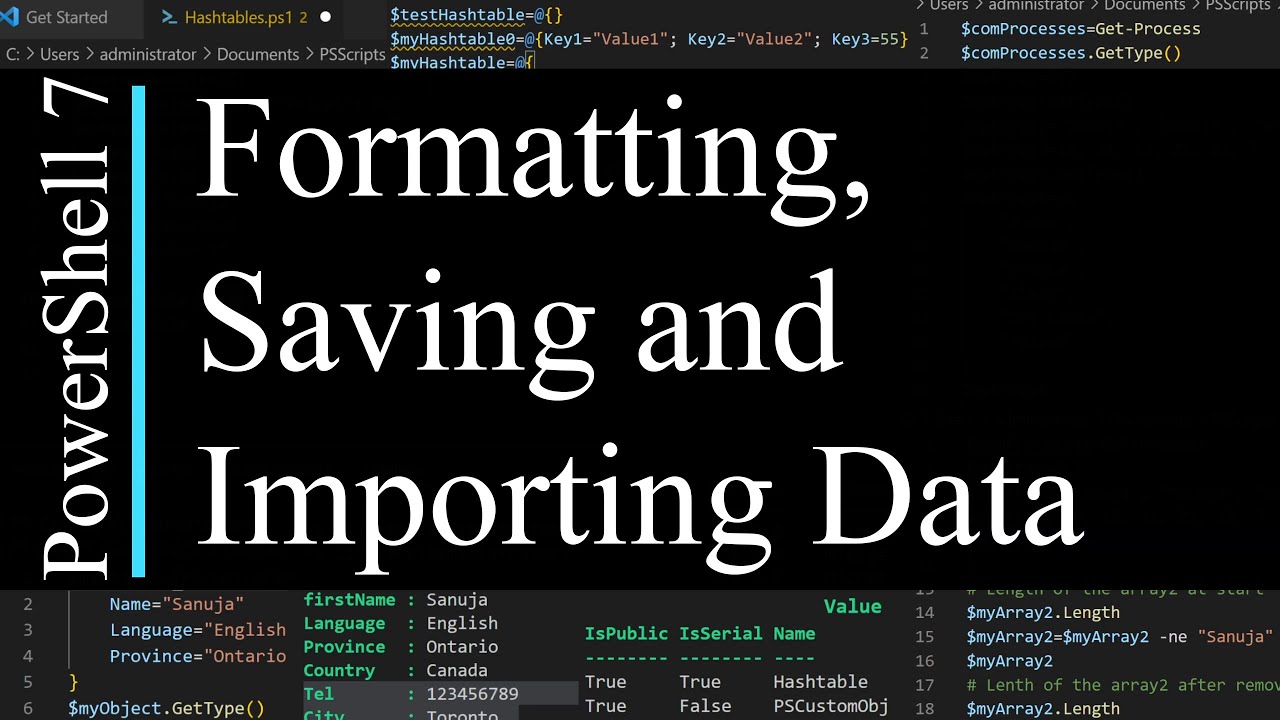Viewport: 1280px width, 720px height.
Task: Click the line 17 comment about array length
Action: pos(1123,685)
